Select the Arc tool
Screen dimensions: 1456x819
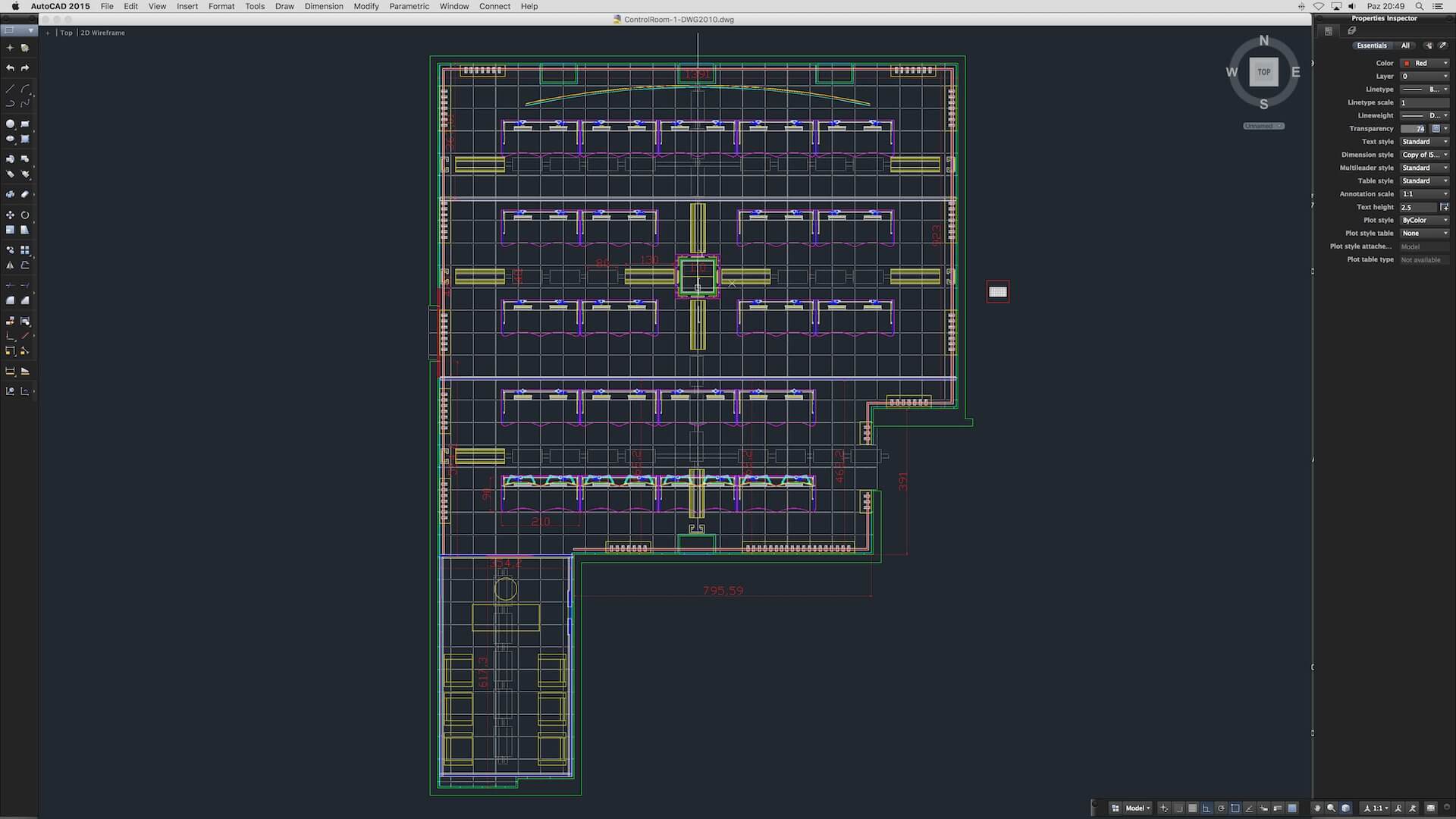tap(25, 89)
